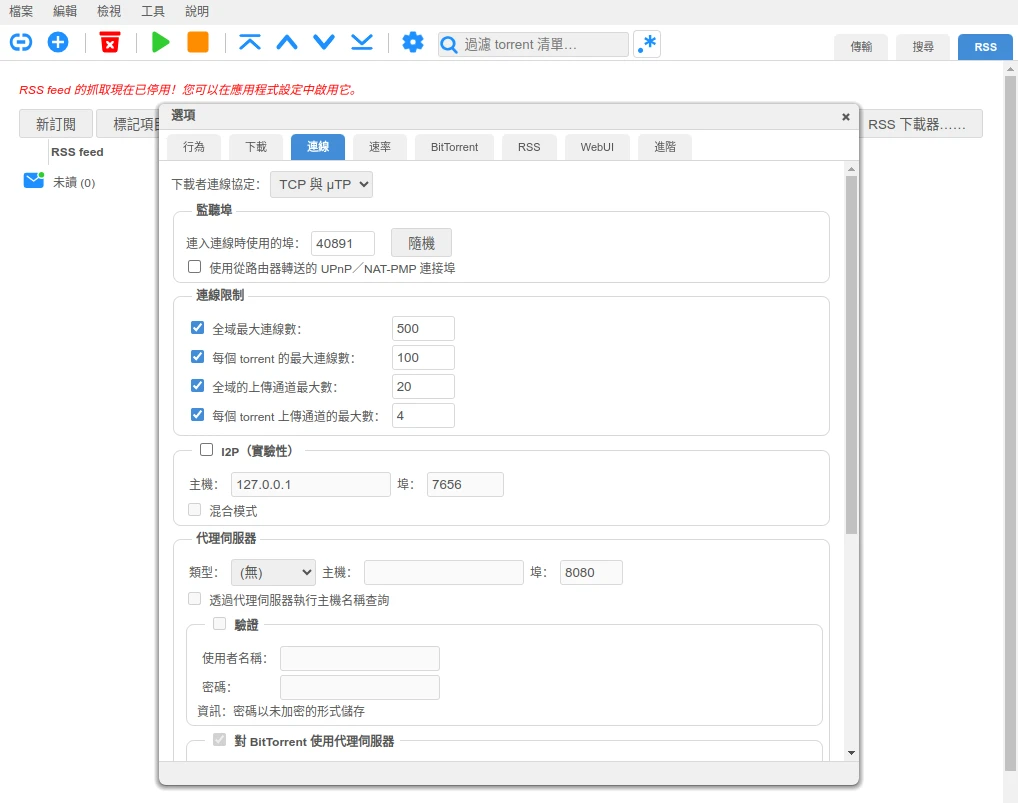Open options via blue gear icon

[x=413, y=42]
